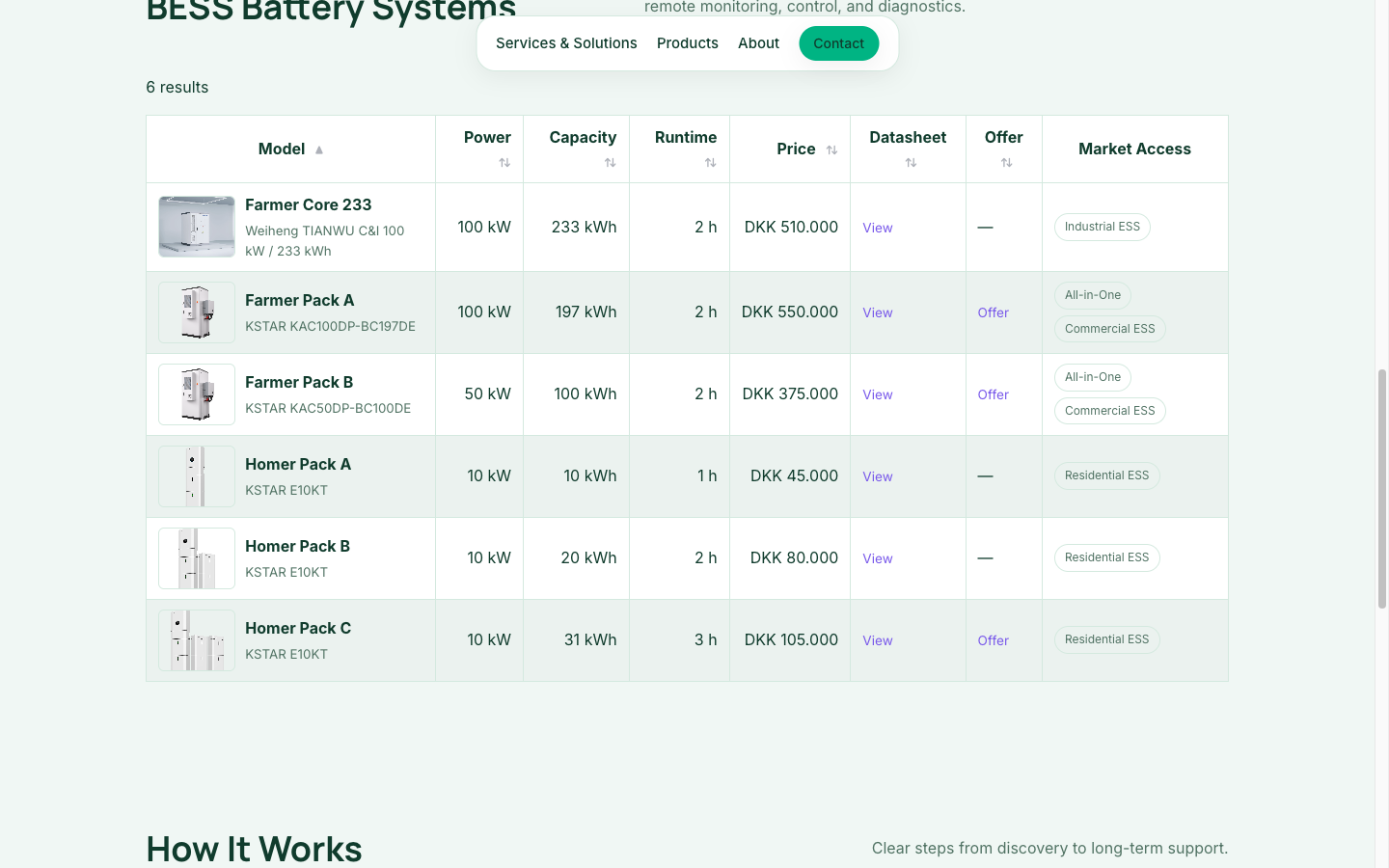Open the Products menu item
The height and width of the screenshot is (868, 1389).
tap(688, 43)
